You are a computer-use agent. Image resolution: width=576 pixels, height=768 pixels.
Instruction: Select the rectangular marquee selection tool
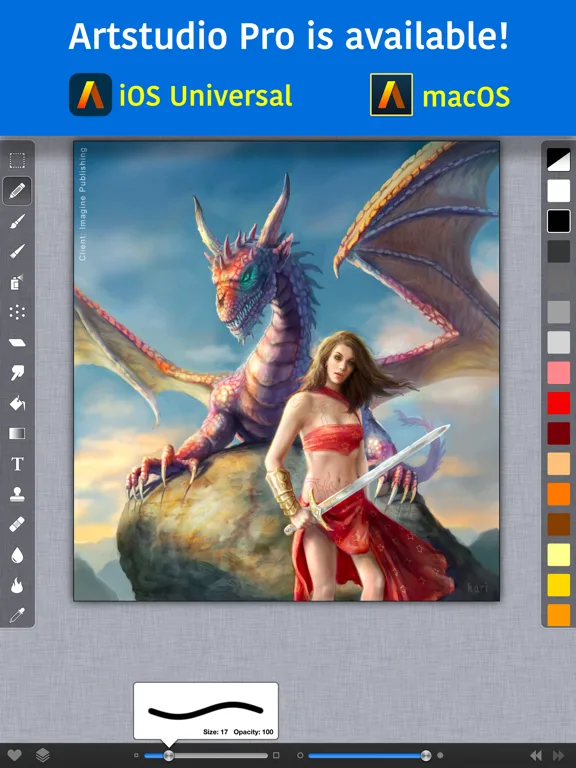pyautogui.click(x=17, y=160)
